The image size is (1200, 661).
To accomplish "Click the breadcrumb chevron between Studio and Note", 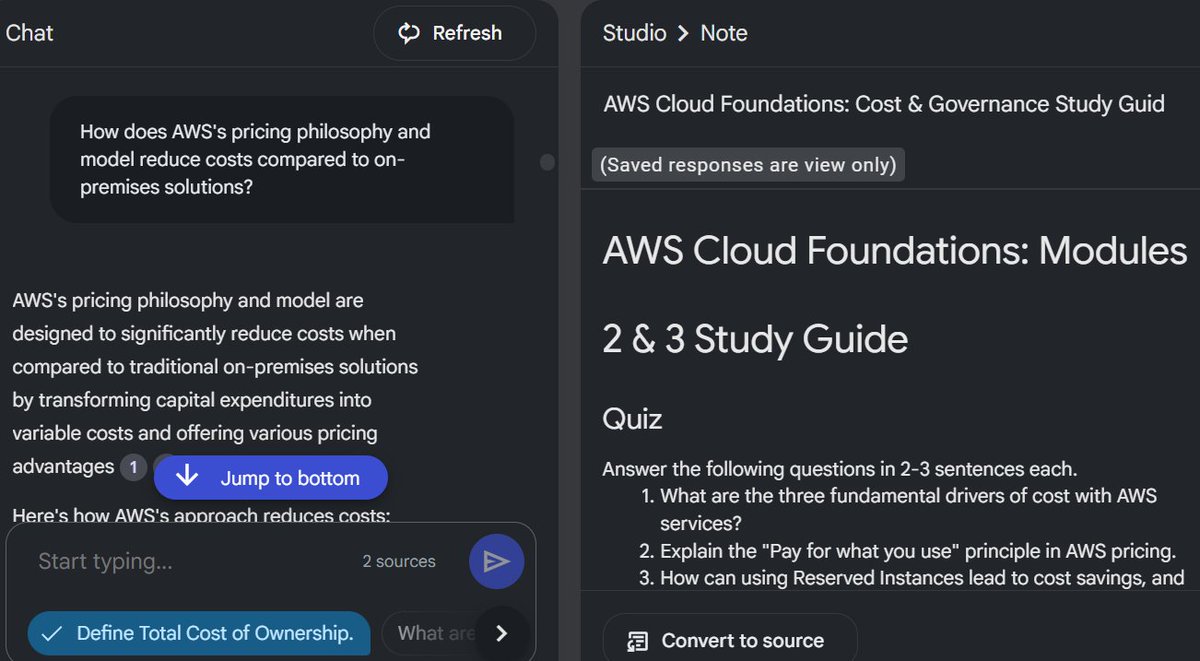I will (x=683, y=33).
